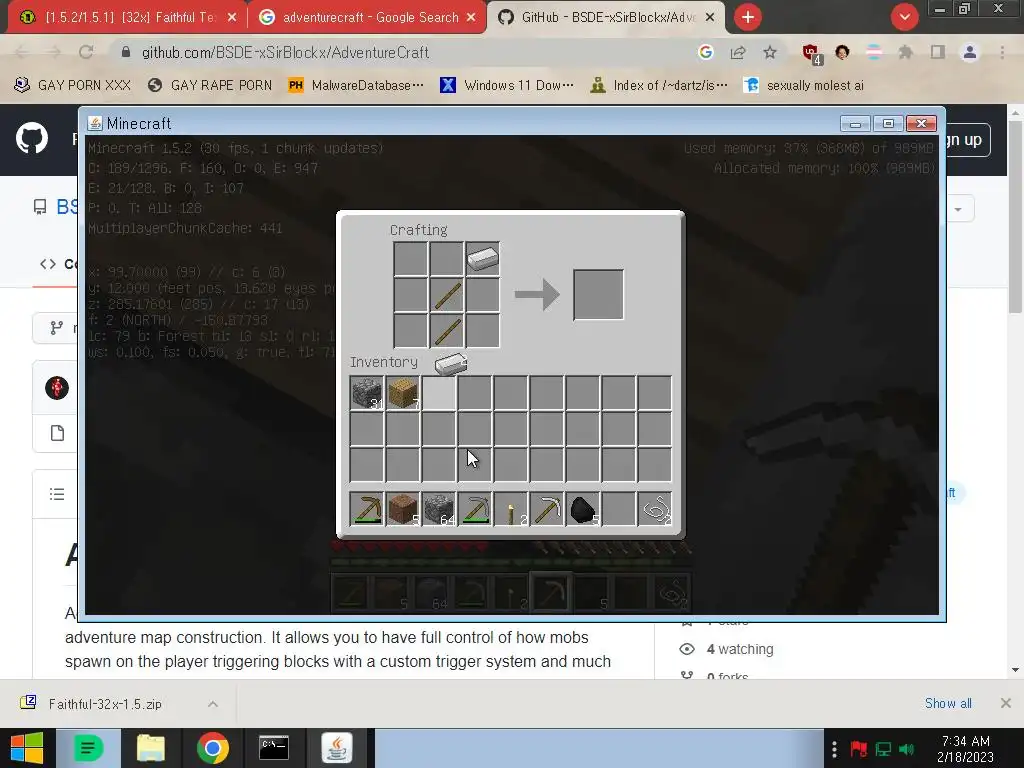The image size is (1024, 768).
Task: Reload the current page
Action: click(86, 52)
